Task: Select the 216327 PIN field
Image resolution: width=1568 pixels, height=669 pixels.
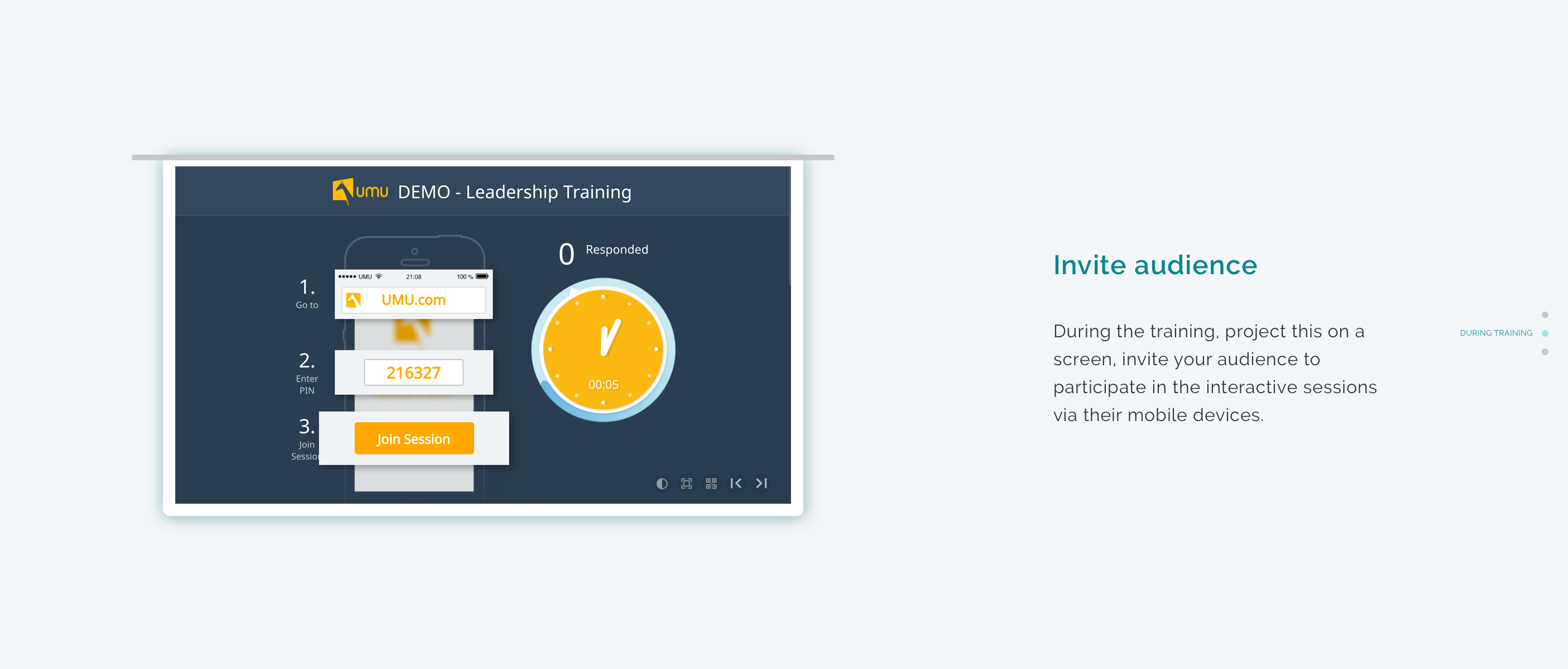Action: tap(414, 372)
